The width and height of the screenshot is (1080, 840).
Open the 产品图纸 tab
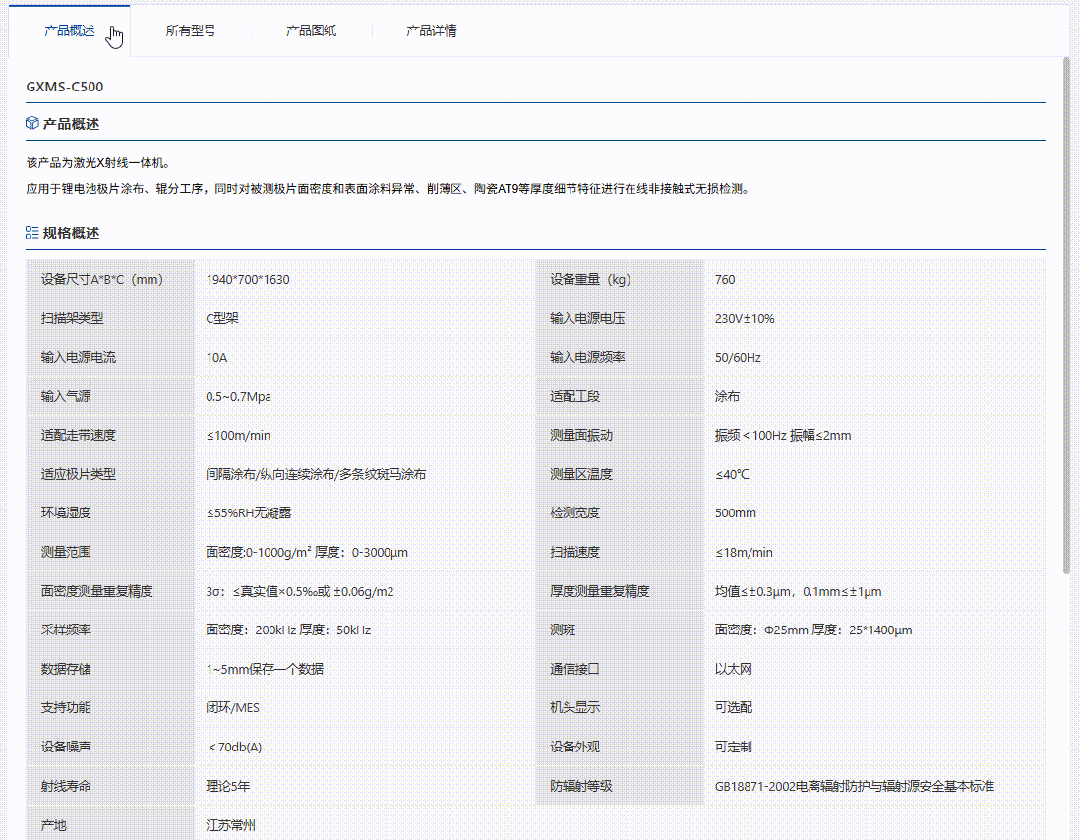click(x=311, y=30)
